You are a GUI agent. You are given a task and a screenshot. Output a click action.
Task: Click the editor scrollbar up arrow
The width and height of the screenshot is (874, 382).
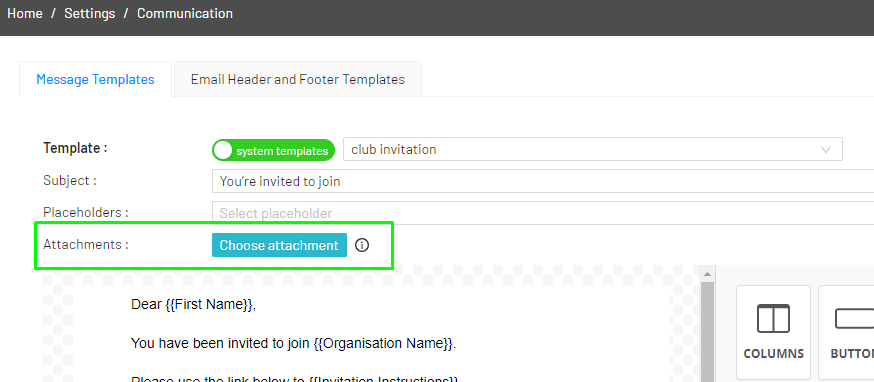[707, 274]
